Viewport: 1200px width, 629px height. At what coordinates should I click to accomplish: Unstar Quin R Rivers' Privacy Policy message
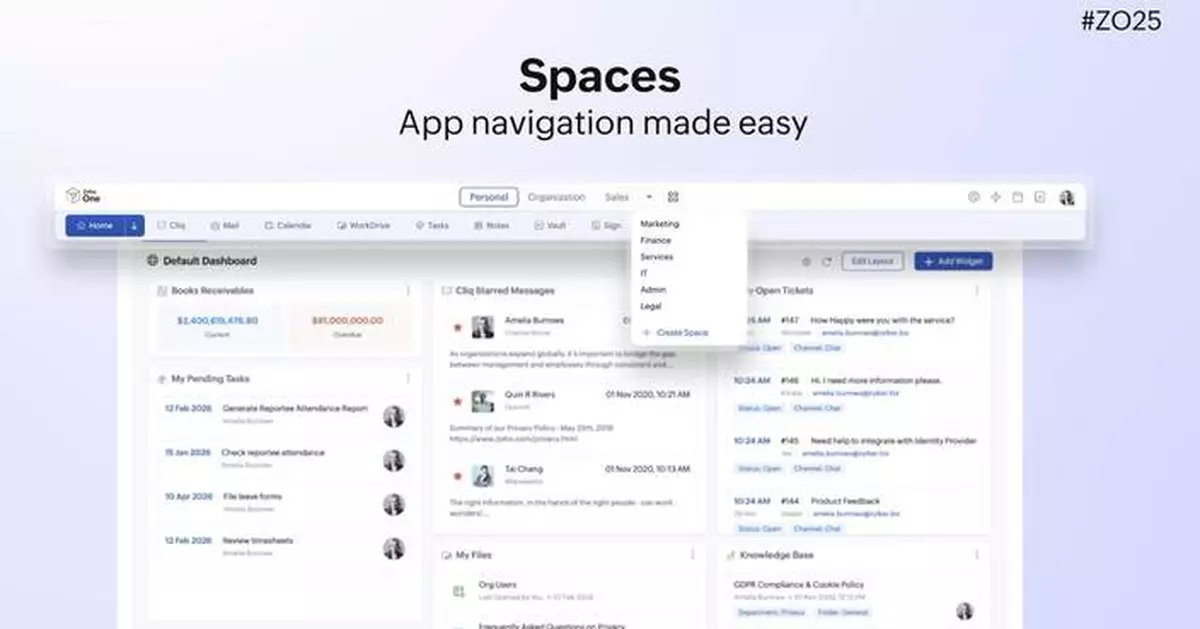[x=458, y=399]
